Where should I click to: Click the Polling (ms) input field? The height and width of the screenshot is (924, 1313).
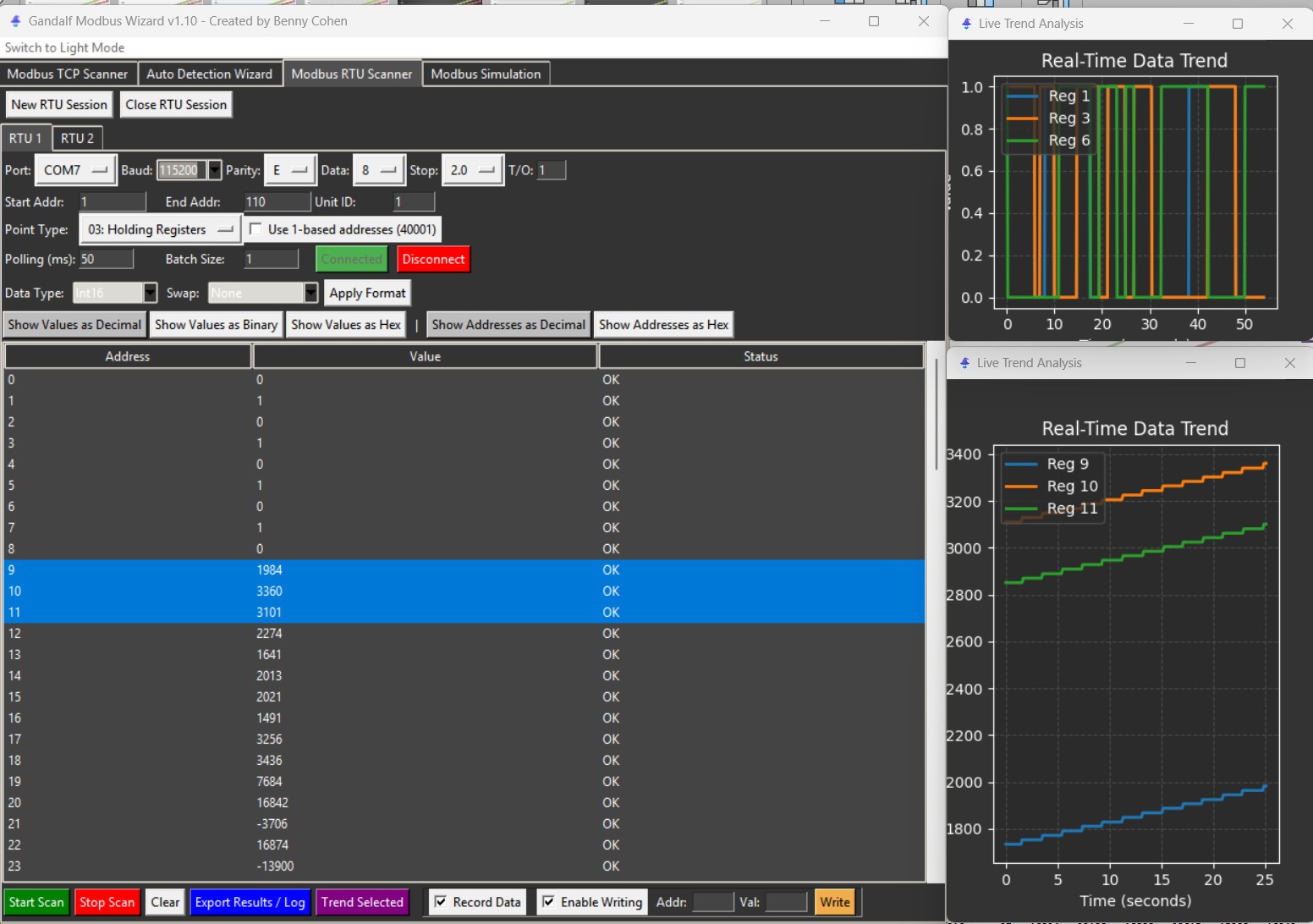coord(107,259)
